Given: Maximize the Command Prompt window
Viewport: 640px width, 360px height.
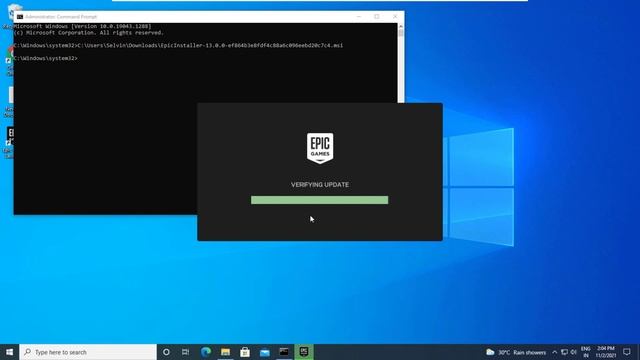Looking at the screenshot, I should pyautogui.click(x=377, y=17).
